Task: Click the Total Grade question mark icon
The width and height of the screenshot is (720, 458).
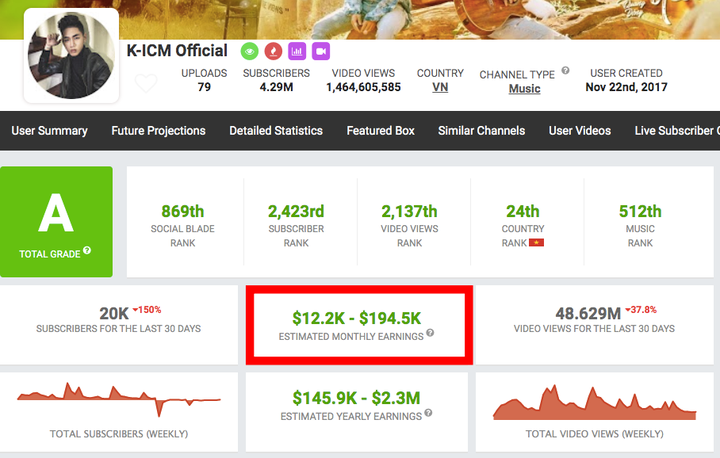Action: click(x=87, y=250)
